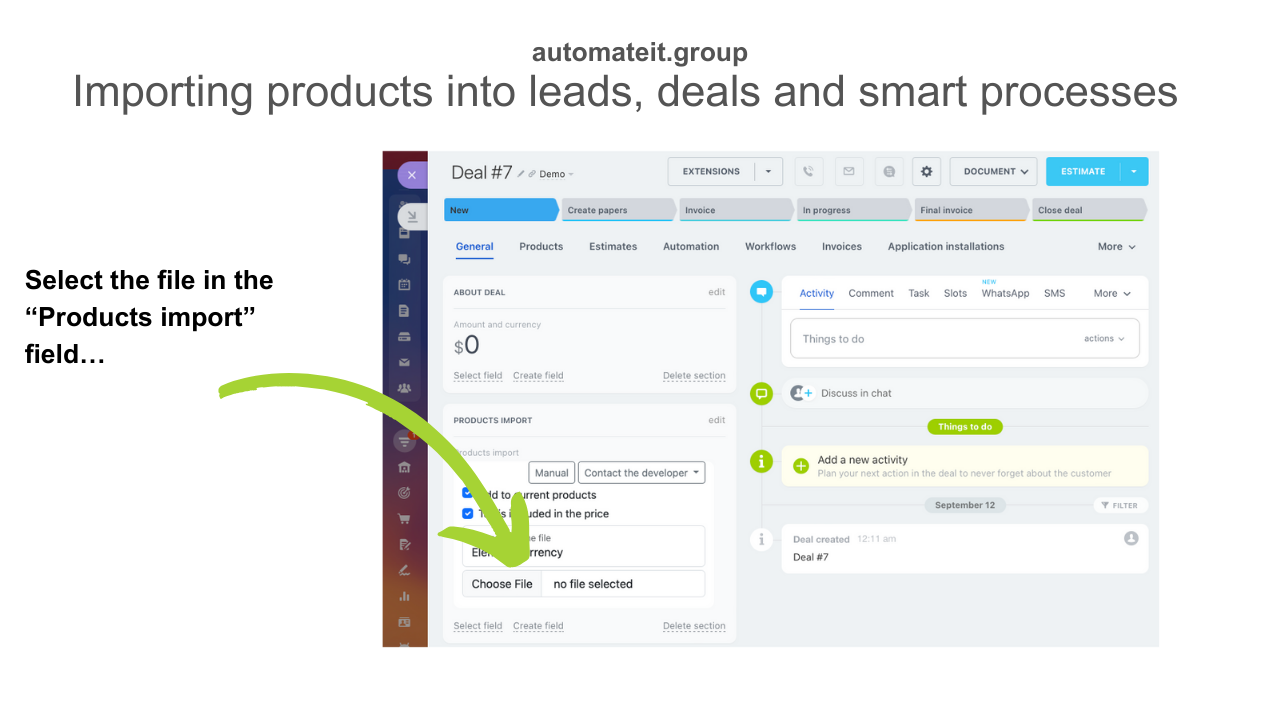The width and height of the screenshot is (1280, 720).
Task: Open the settings gear in deal header
Action: [926, 172]
